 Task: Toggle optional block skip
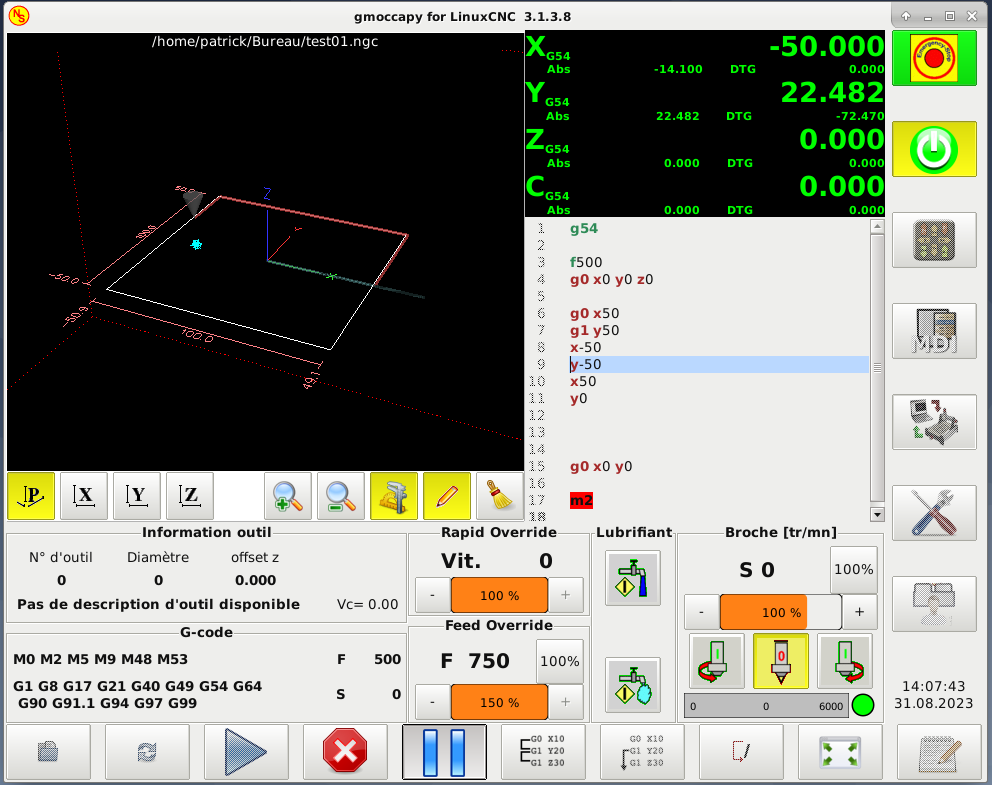click(741, 752)
